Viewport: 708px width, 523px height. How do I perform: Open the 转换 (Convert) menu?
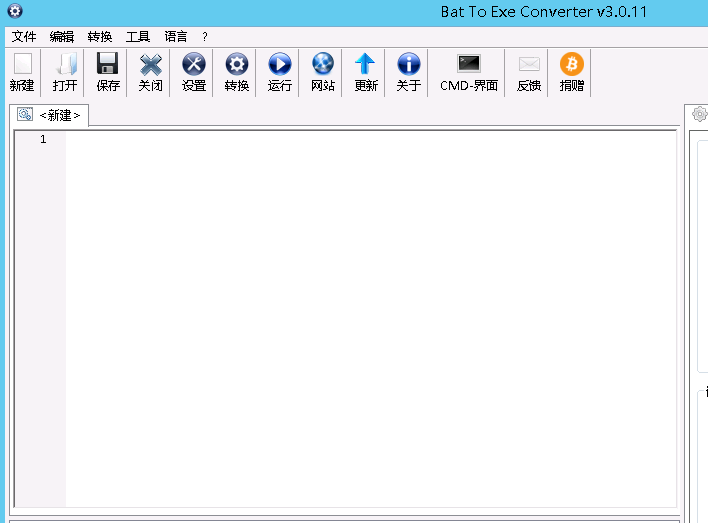(100, 37)
